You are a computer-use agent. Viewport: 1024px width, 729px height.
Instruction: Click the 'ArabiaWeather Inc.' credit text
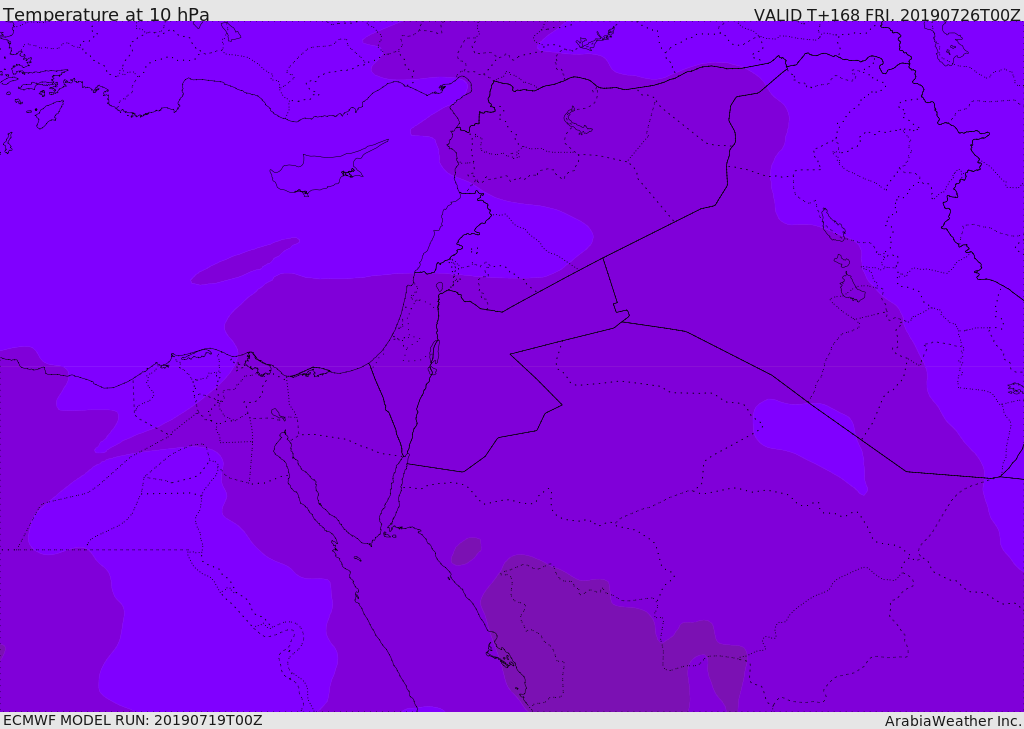(953, 721)
